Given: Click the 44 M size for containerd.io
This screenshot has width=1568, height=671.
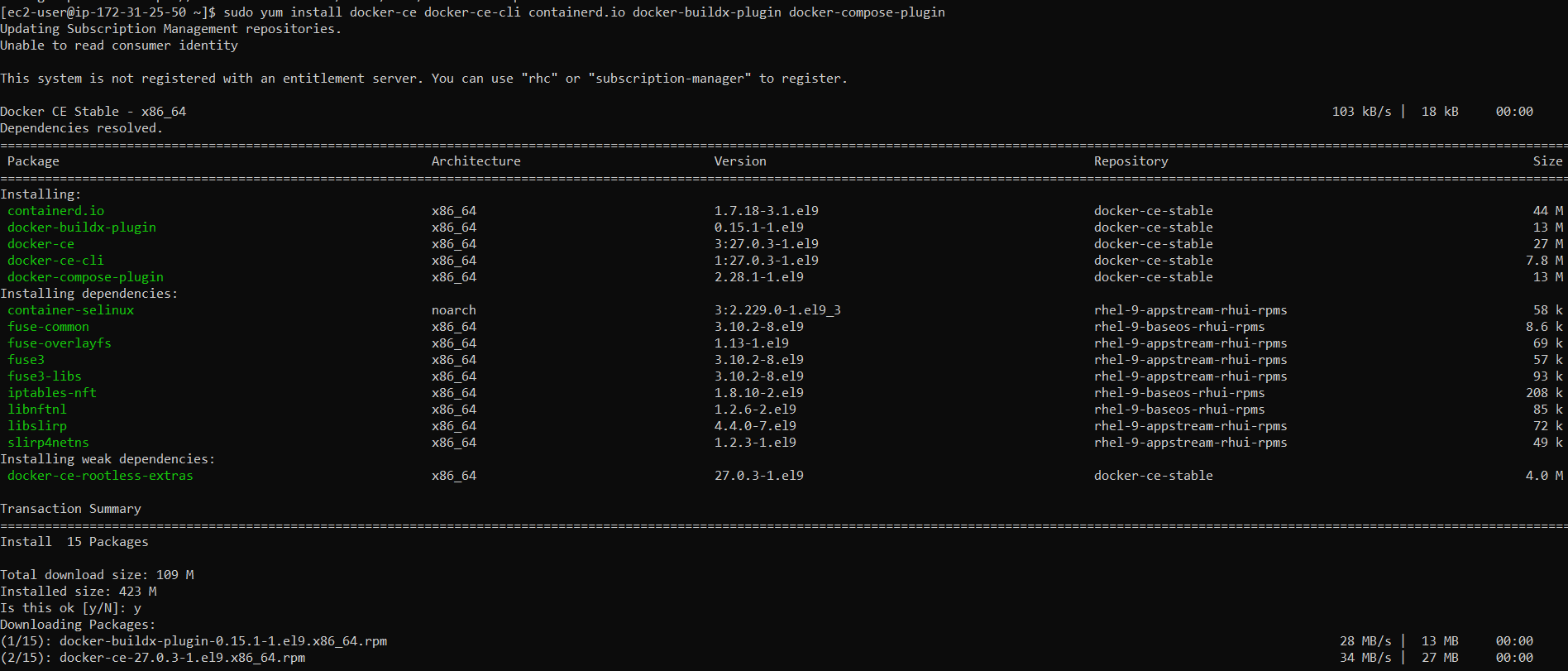Looking at the screenshot, I should [1547, 211].
